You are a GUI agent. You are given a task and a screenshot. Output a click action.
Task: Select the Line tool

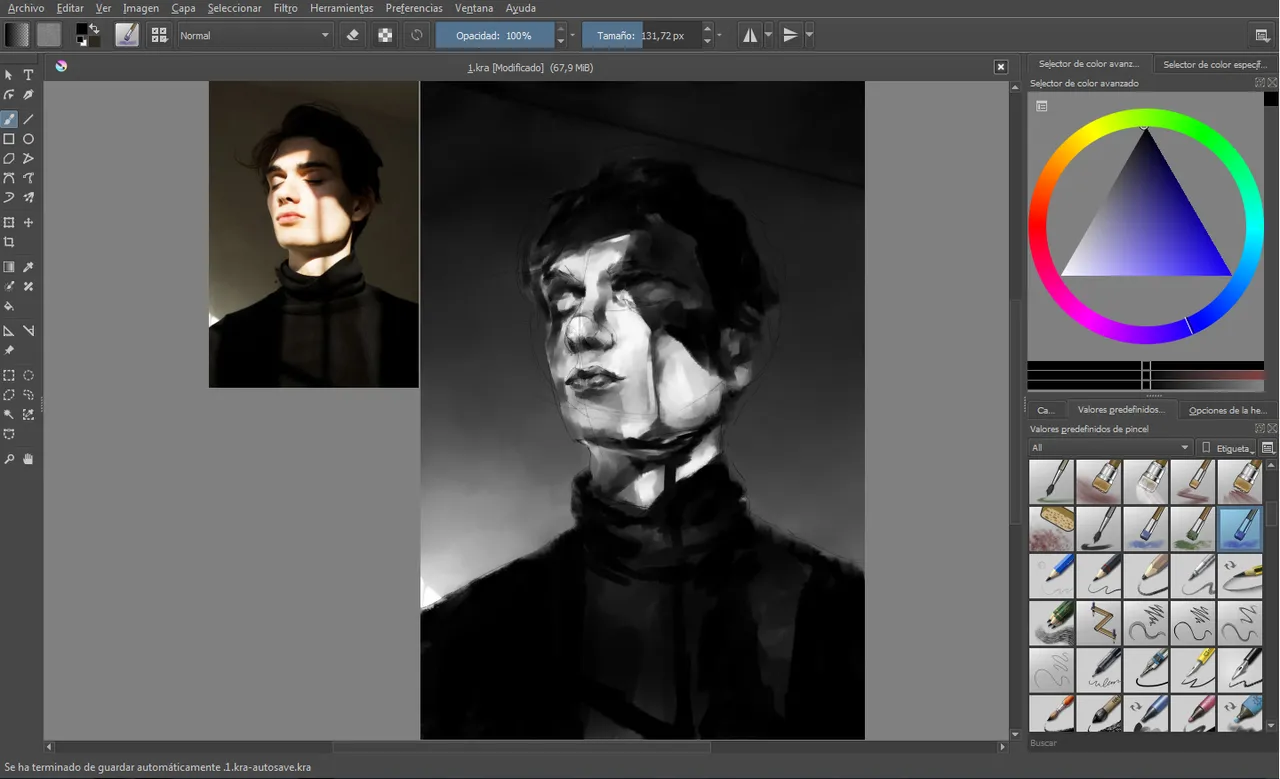point(28,119)
